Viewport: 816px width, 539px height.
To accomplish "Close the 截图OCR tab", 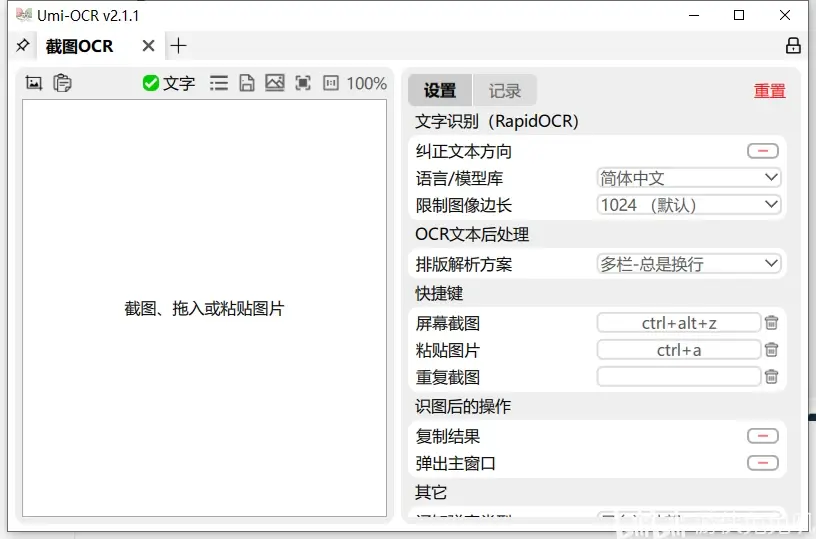I will click(148, 46).
